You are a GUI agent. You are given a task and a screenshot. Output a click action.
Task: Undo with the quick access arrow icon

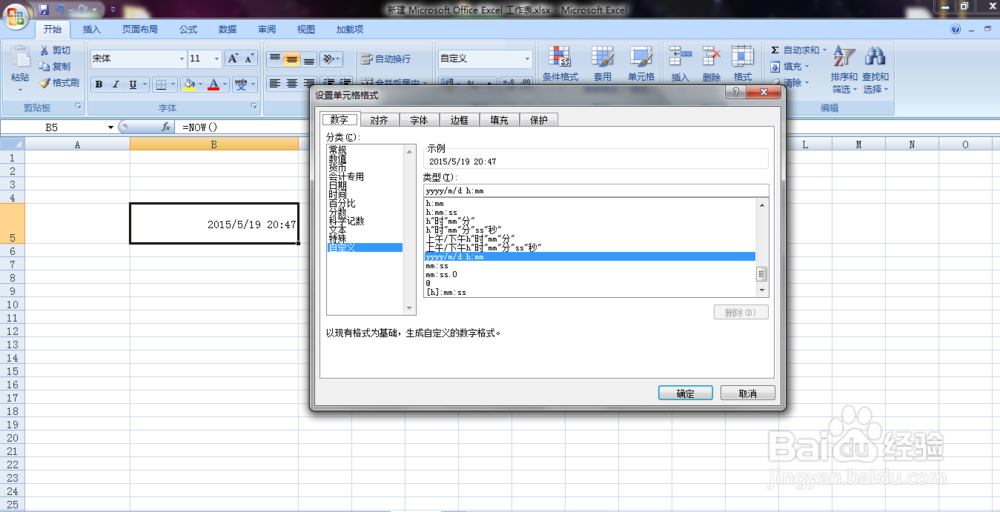click(61, 10)
